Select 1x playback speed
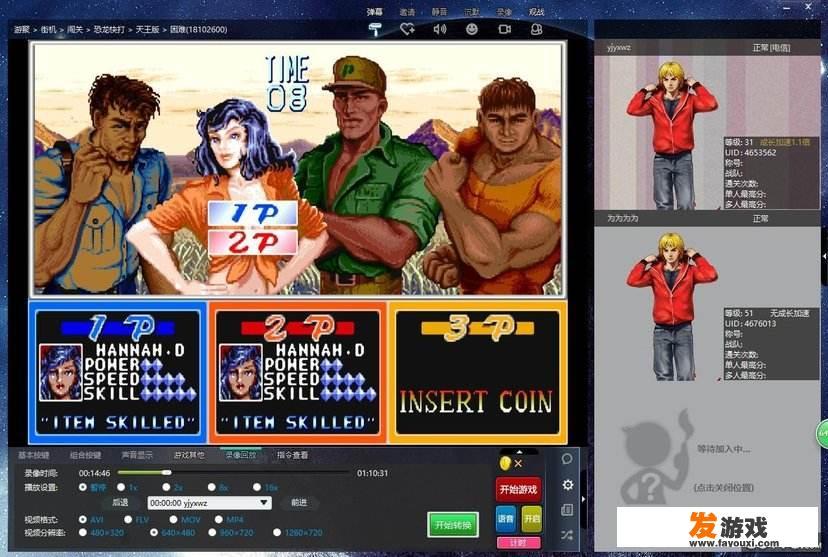 121,487
